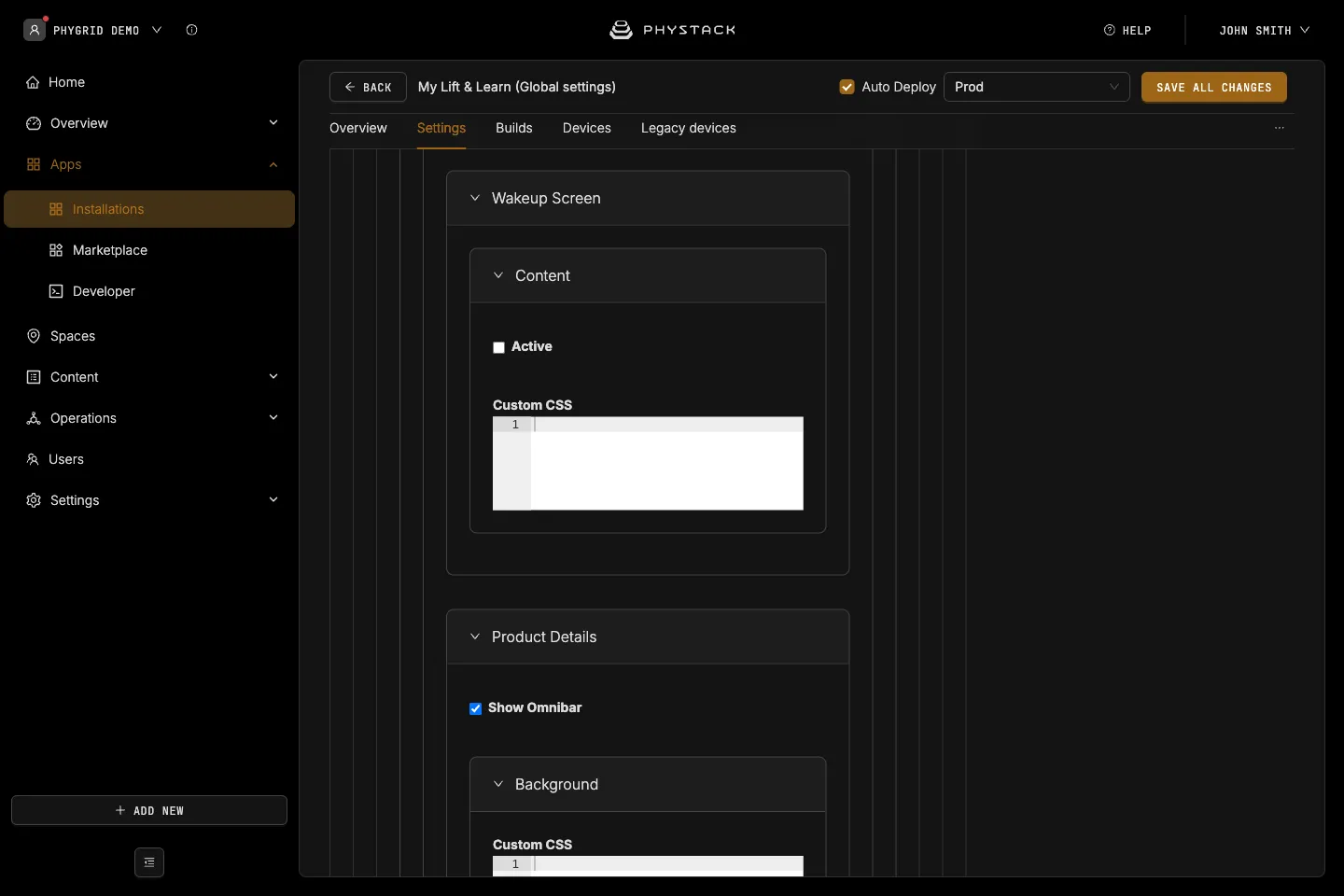Collapse the Background subsection
This screenshot has height=896, width=1344.
click(498, 784)
